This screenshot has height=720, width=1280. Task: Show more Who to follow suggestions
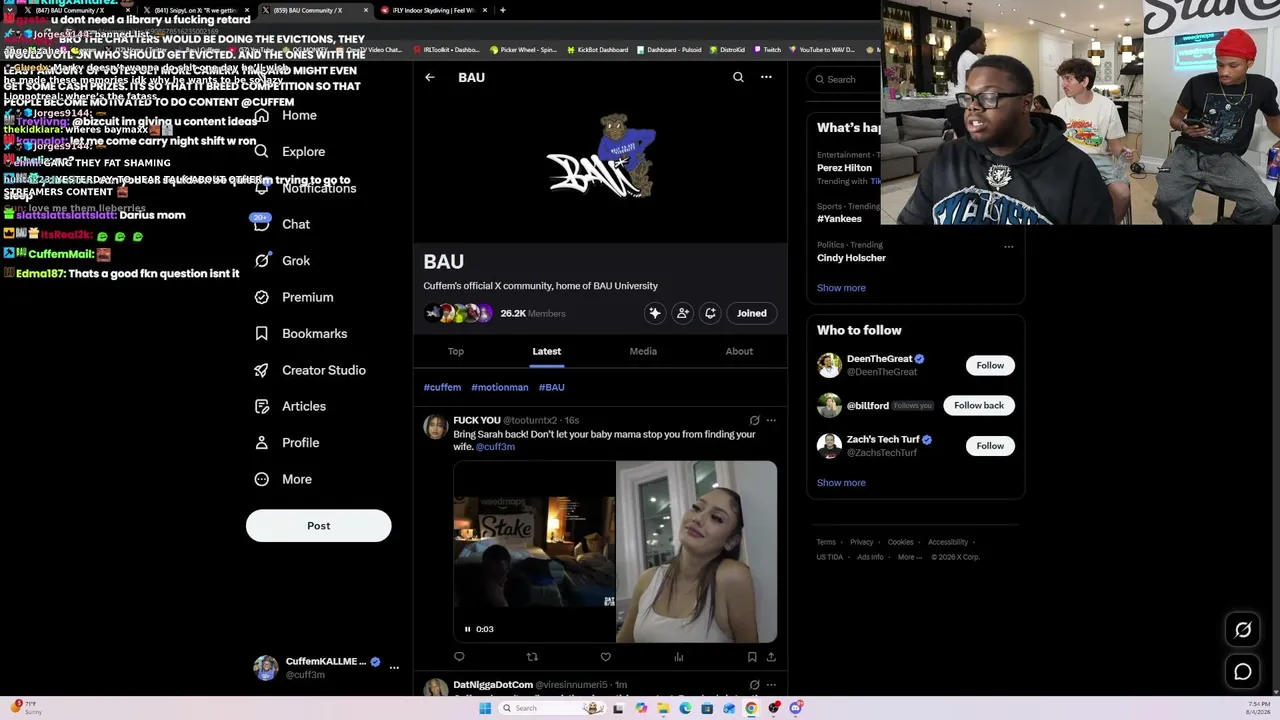[x=841, y=483]
